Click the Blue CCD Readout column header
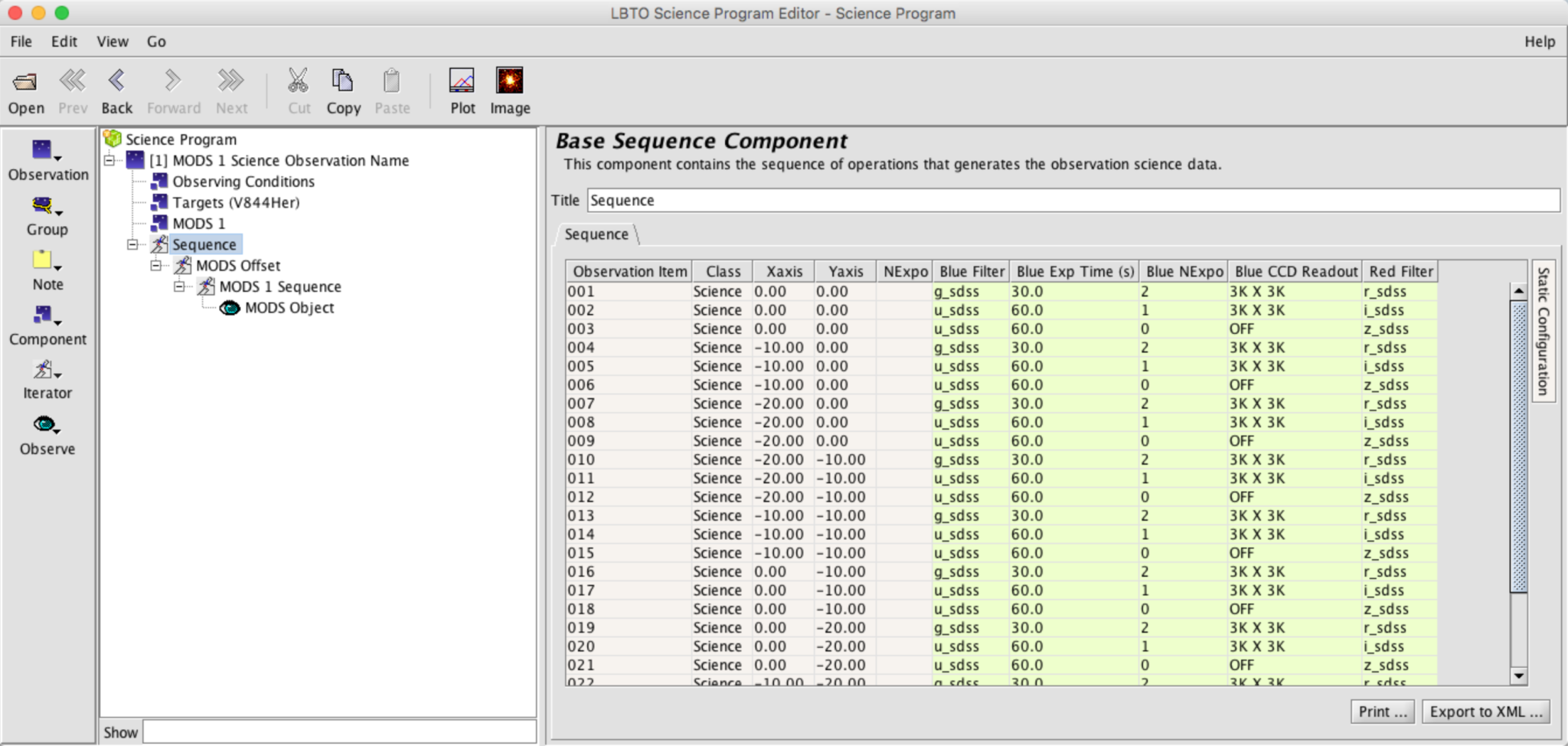This screenshot has height=746, width=1568. [x=1295, y=271]
